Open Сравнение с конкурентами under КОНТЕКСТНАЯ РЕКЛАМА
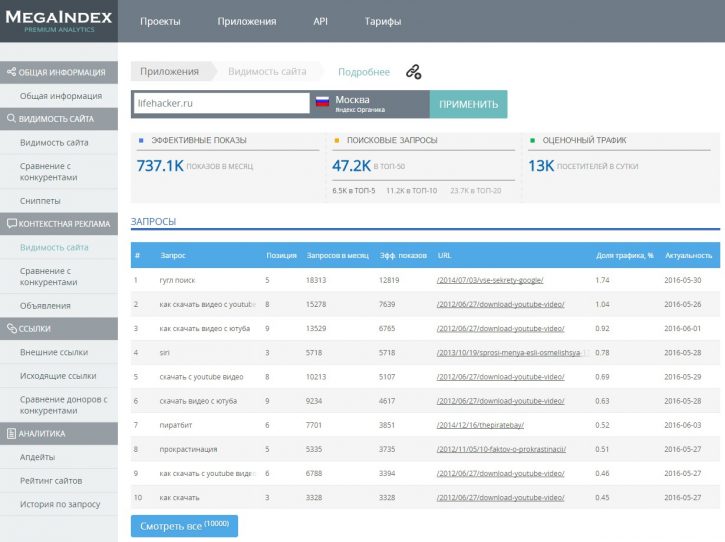This screenshot has height=542, width=725. click(49, 277)
